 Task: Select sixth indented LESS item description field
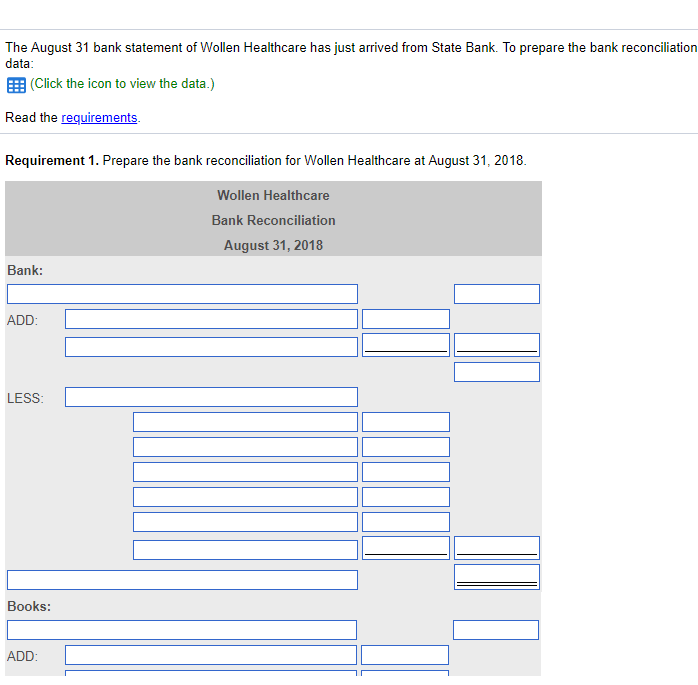click(245, 550)
